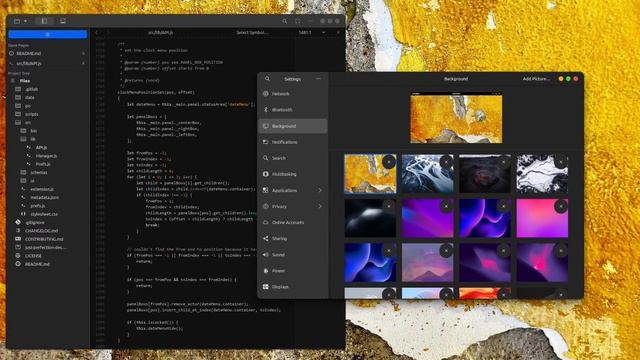The width and height of the screenshot is (640, 360).
Task: Remove the dark red volcanic wallpaper
Action: point(504,162)
